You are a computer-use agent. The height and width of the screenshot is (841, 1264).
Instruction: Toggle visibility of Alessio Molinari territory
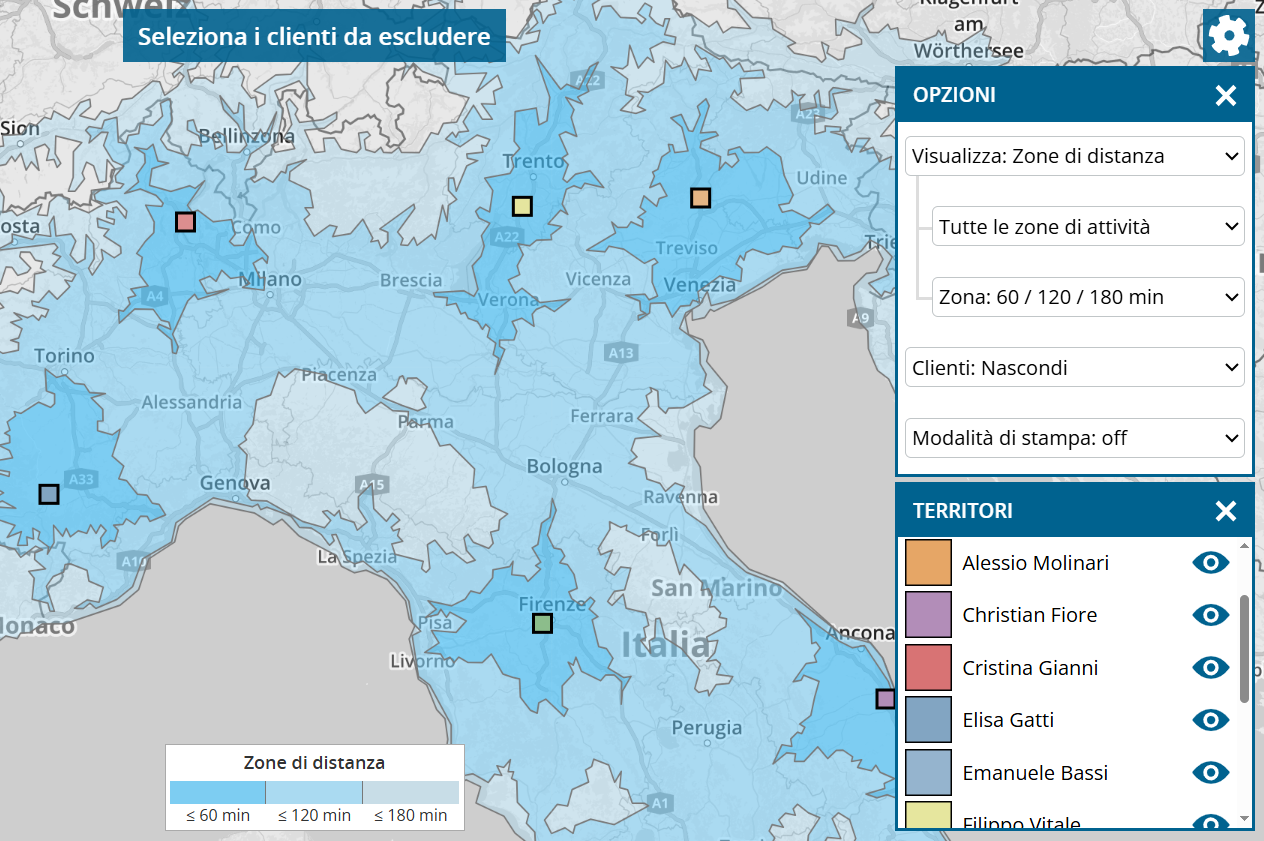point(1210,563)
